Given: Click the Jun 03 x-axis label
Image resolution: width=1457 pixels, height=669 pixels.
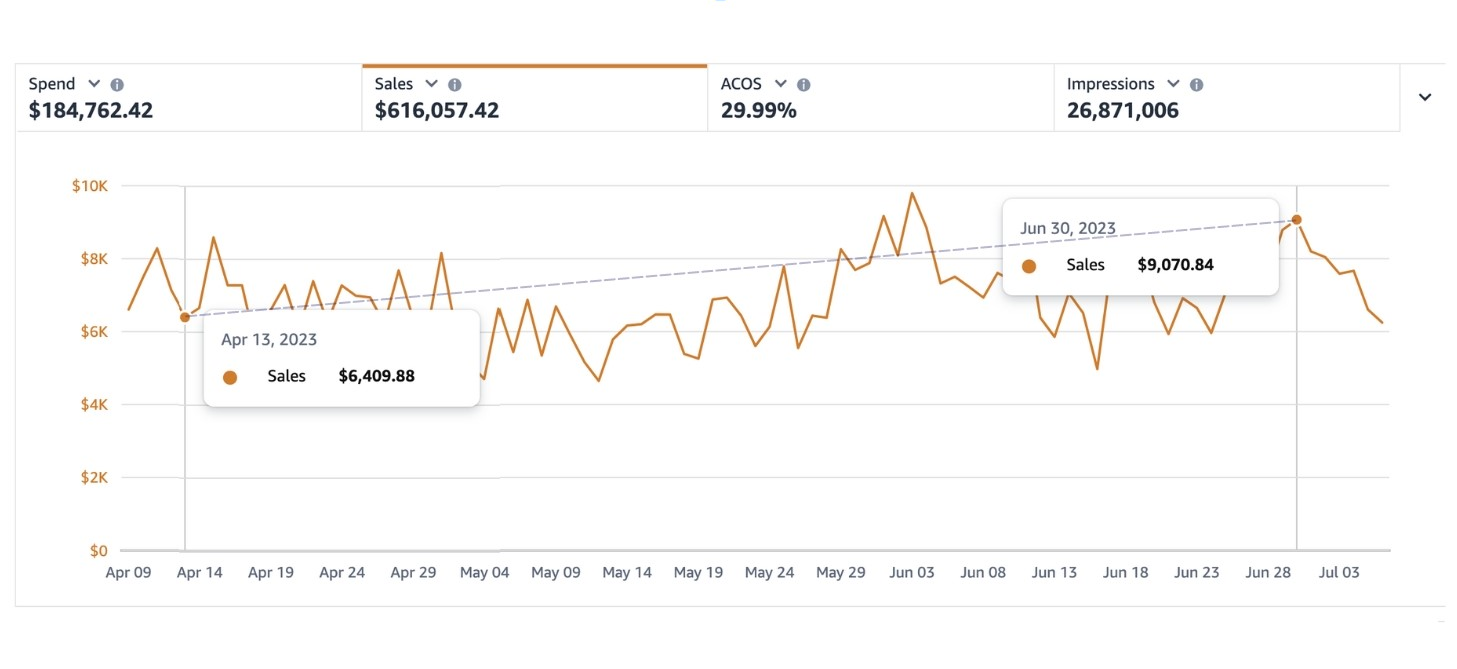Looking at the screenshot, I should coord(912,573).
